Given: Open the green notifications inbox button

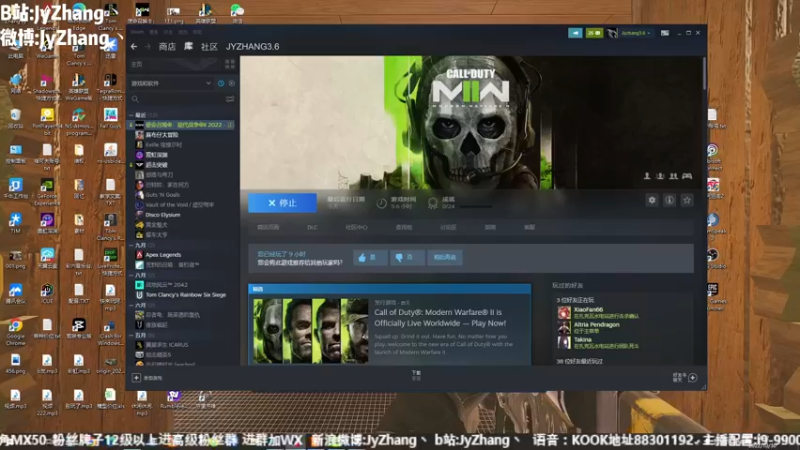Looking at the screenshot, I should 594,33.
